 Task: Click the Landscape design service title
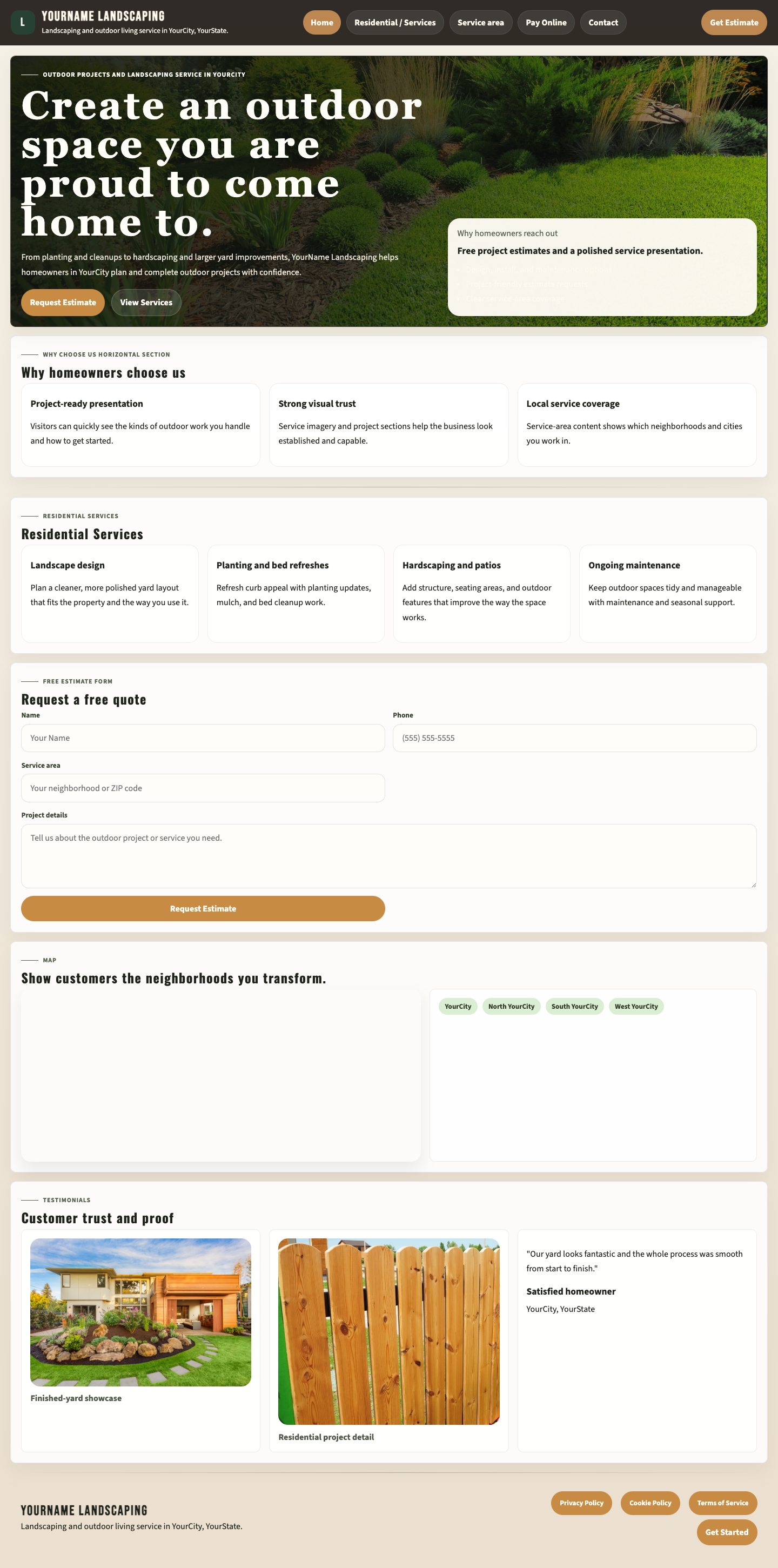click(x=68, y=565)
